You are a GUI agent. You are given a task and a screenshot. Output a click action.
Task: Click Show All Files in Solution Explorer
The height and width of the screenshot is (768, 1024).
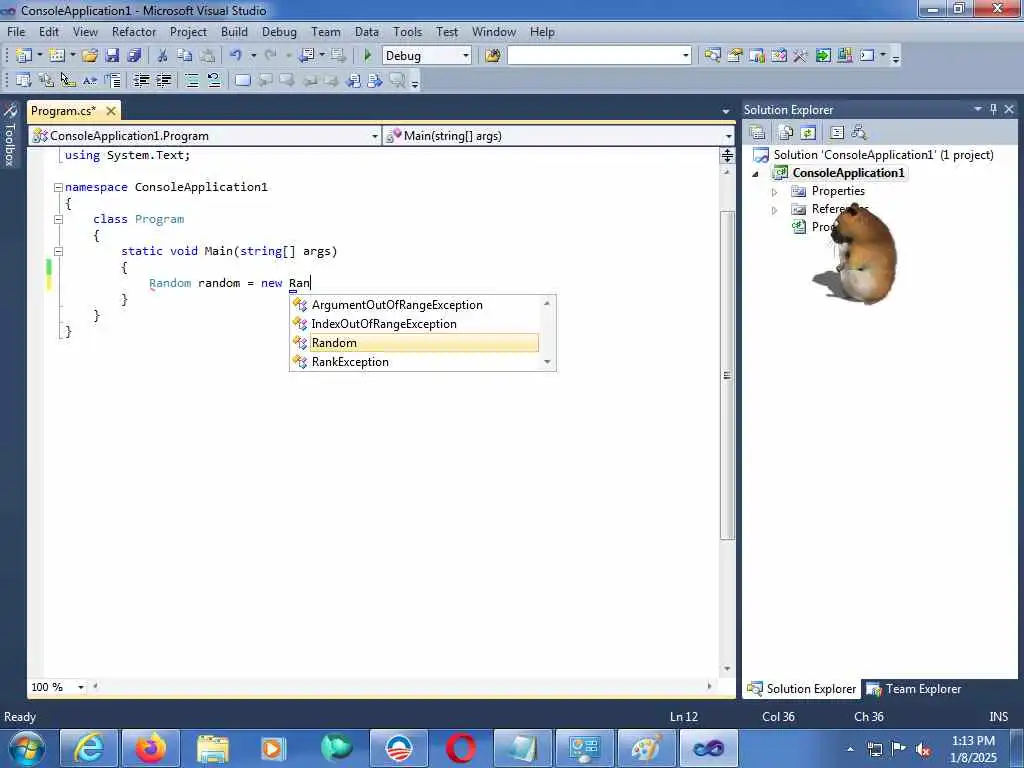point(786,133)
